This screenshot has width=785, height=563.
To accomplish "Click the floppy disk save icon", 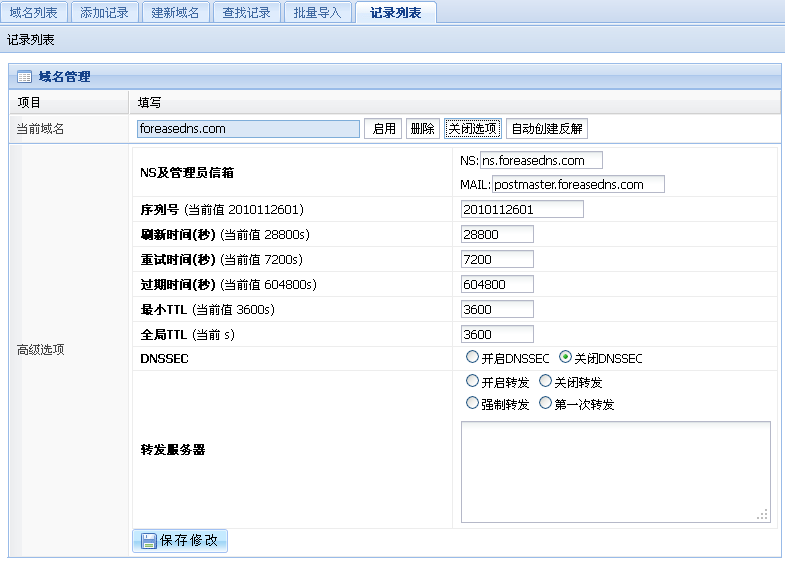I will pyautogui.click(x=149, y=541).
